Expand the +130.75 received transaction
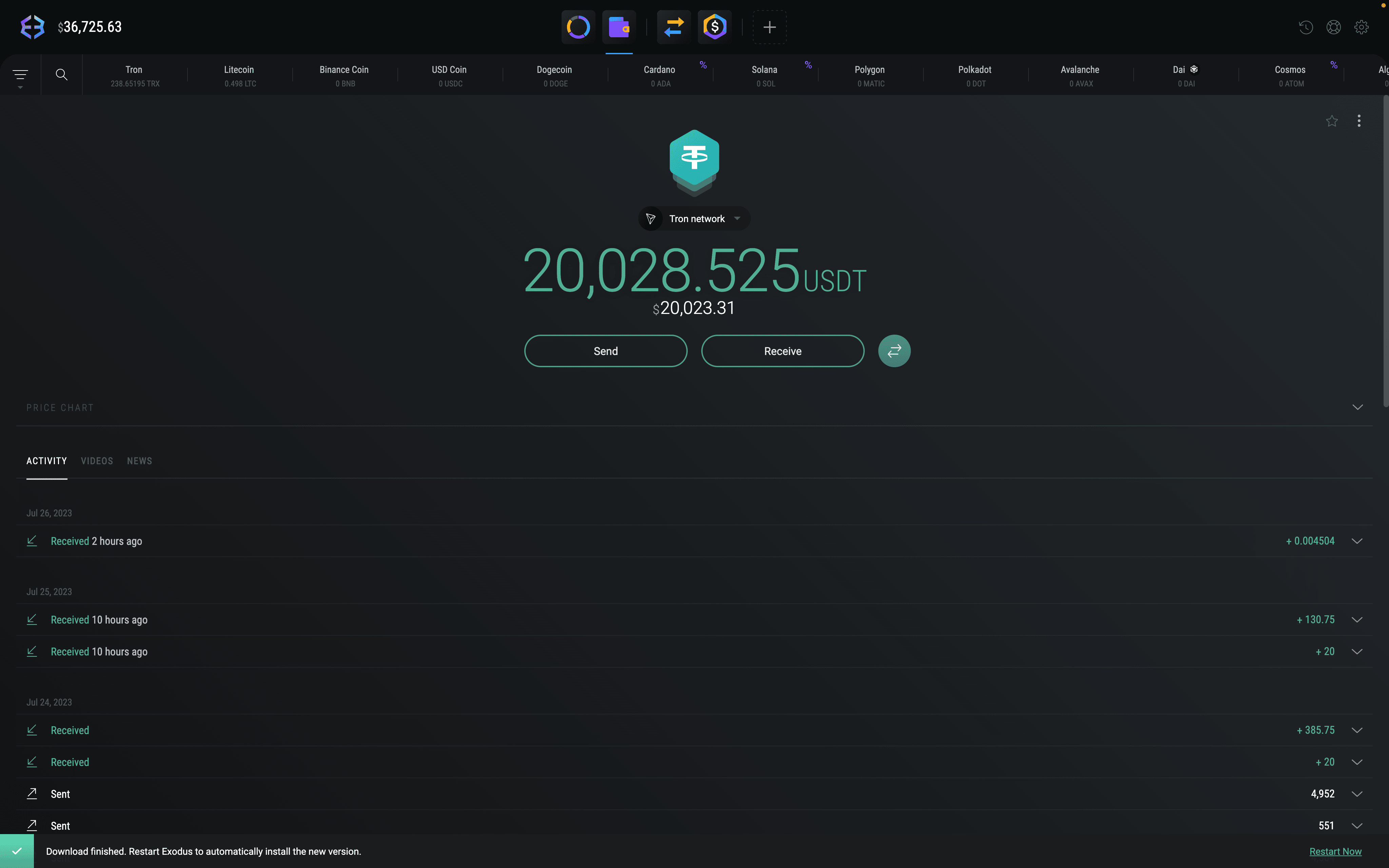 (1357, 619)
